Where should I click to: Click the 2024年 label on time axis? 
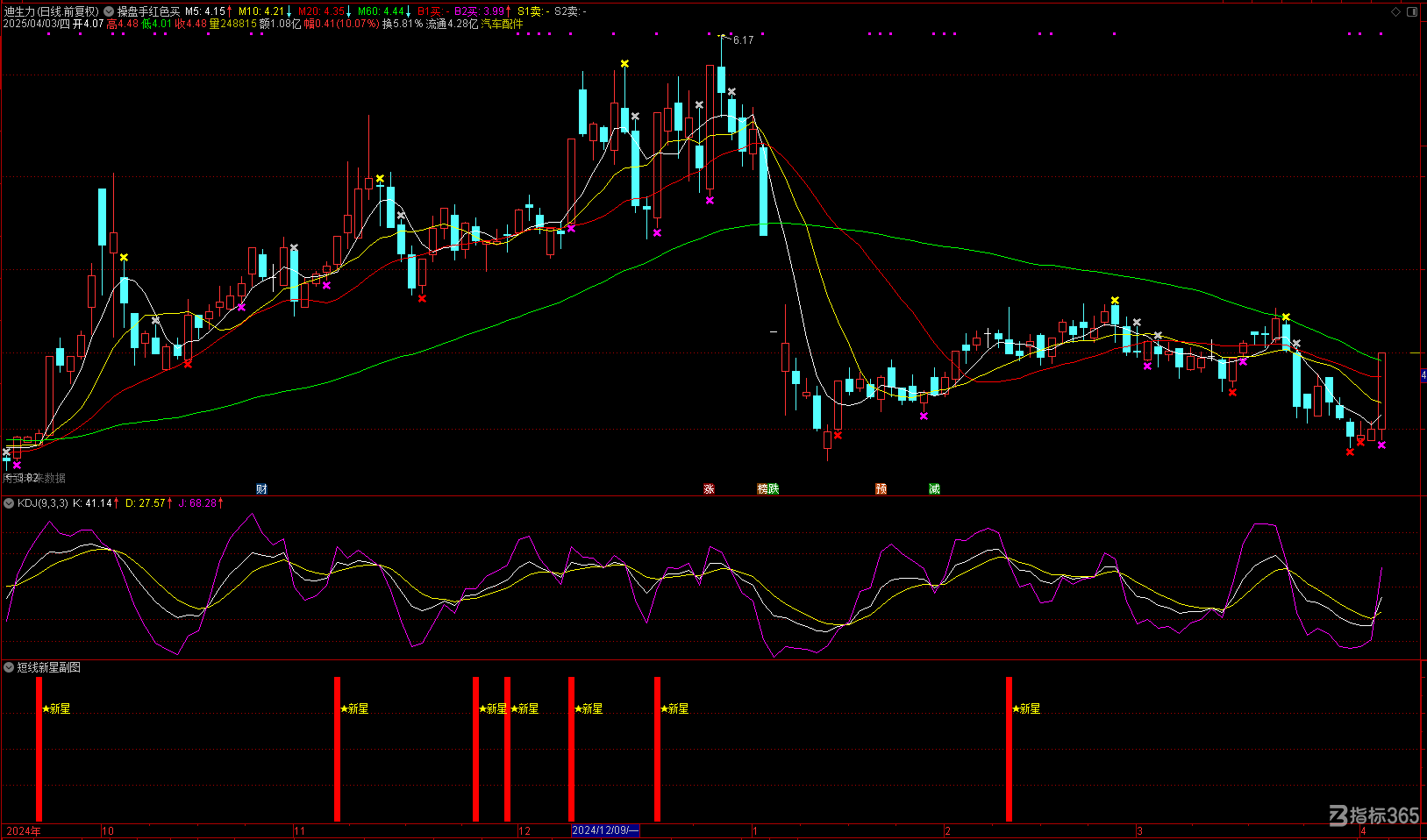point(23,831)
